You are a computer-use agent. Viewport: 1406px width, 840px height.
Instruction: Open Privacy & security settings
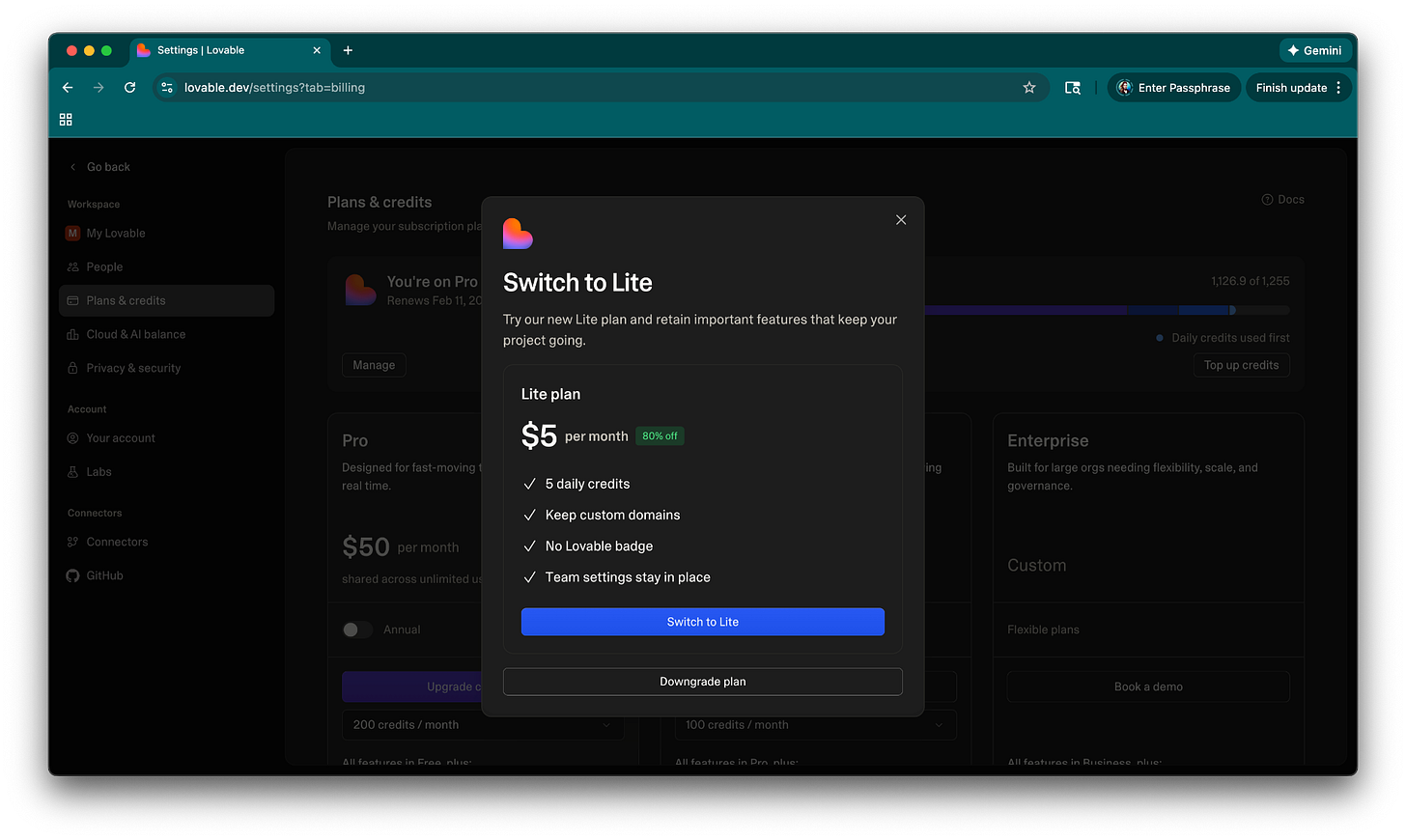(166, 369)
